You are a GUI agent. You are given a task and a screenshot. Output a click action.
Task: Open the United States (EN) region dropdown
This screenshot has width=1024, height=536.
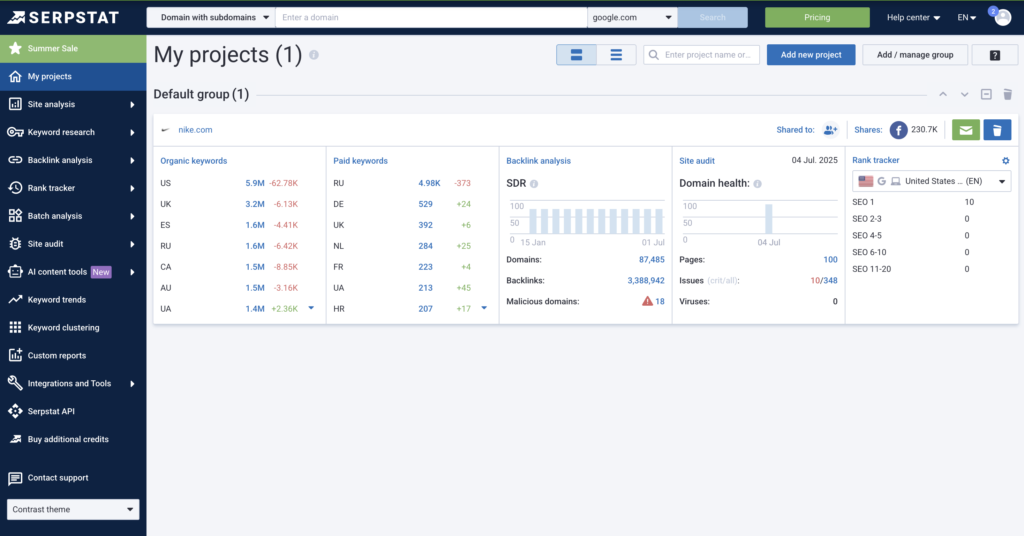pyautogui.click(x=931, y=181)
